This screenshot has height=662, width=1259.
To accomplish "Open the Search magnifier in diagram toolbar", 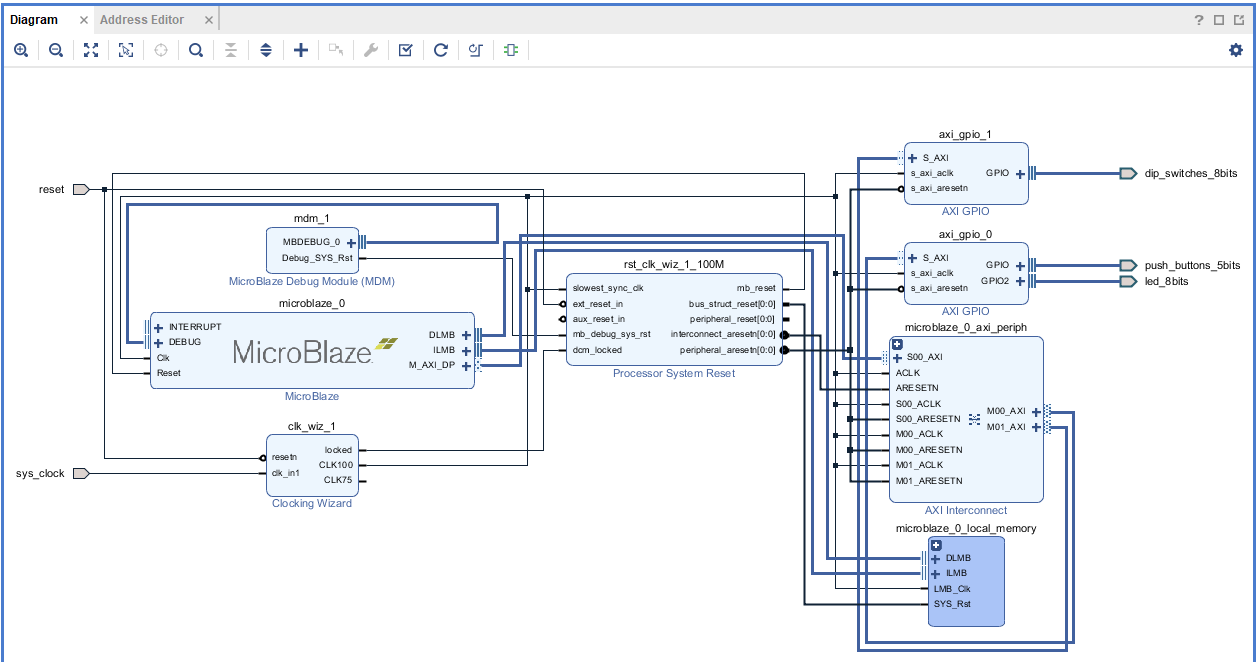I will coord(196,50).
